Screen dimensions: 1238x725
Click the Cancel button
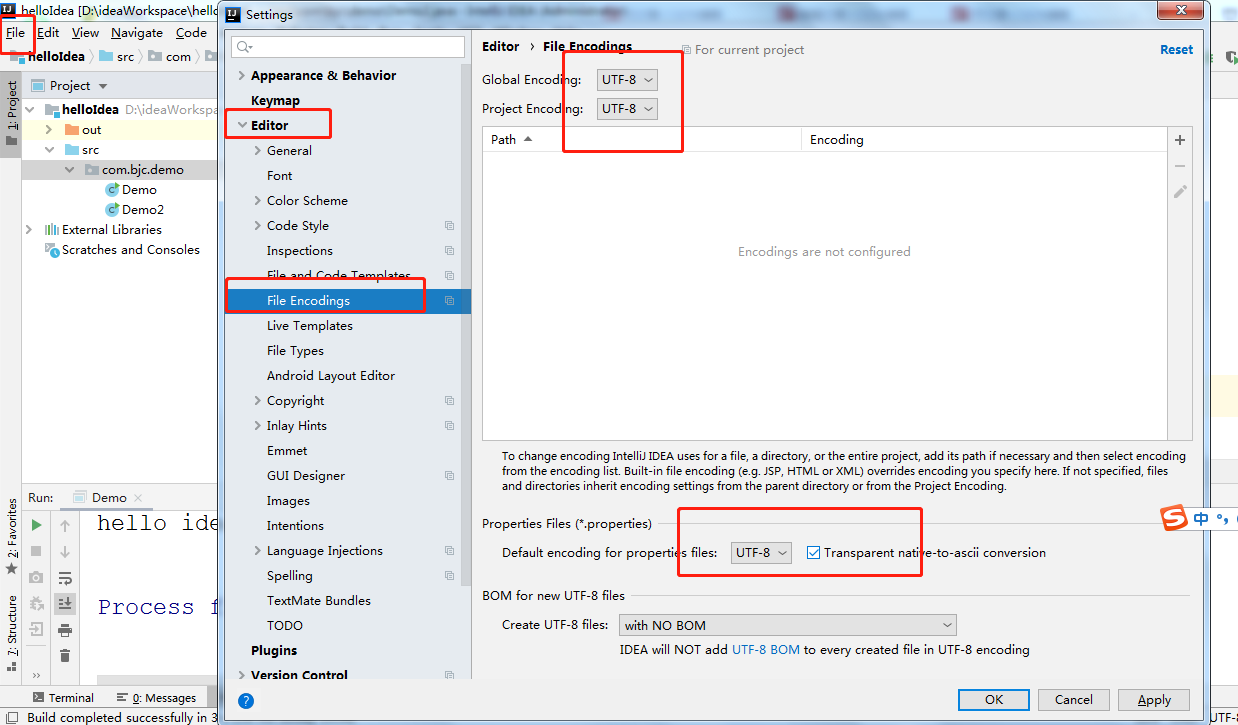(1073, 700)
